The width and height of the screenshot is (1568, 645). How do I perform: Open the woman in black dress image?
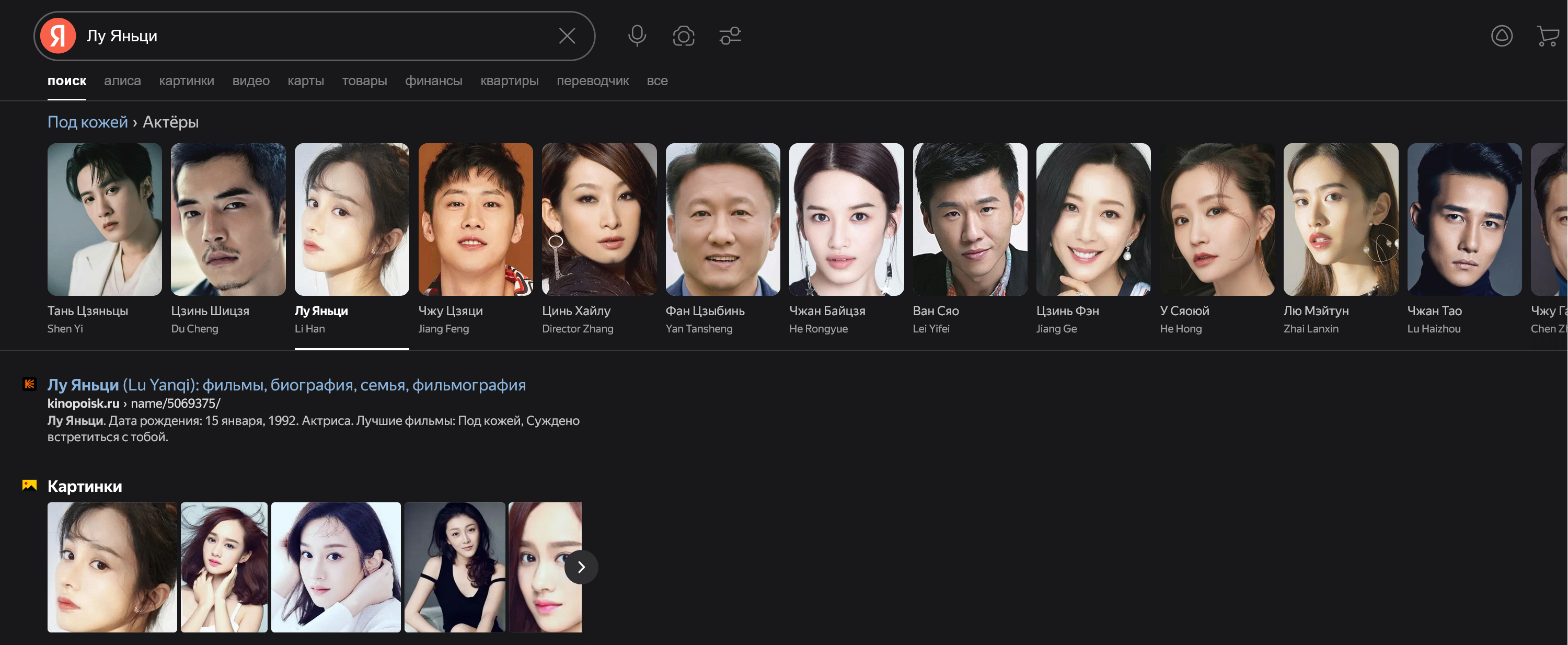pyautogui.click(x=455, y=567)
